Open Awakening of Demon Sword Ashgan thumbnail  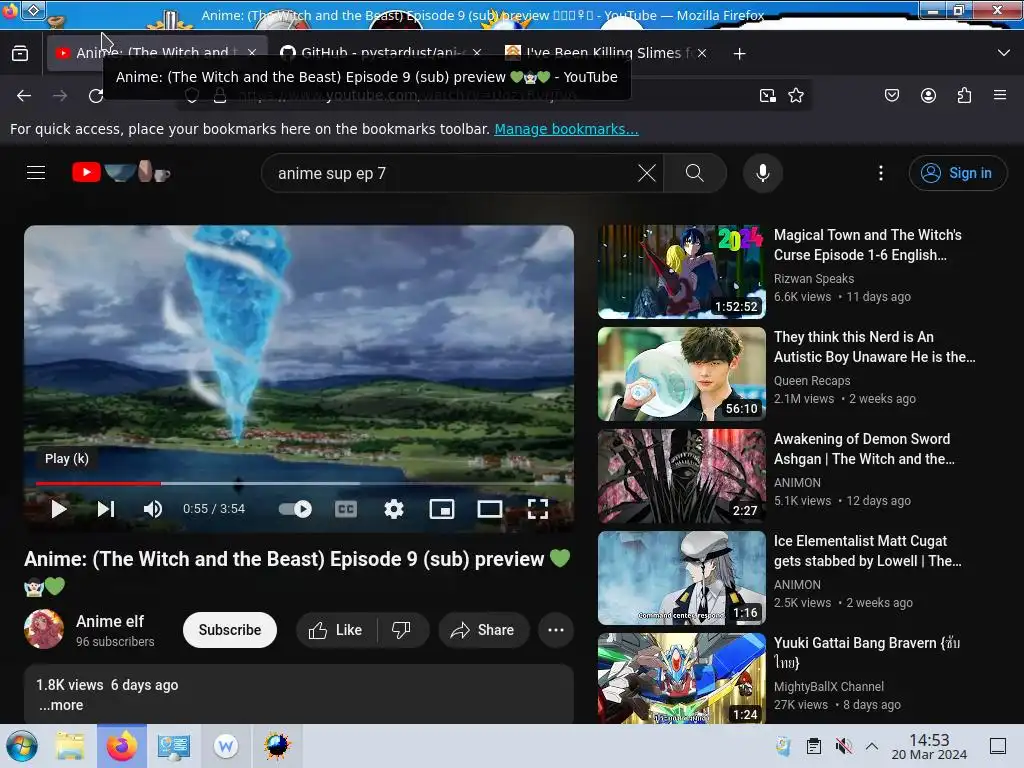(681, 476)
